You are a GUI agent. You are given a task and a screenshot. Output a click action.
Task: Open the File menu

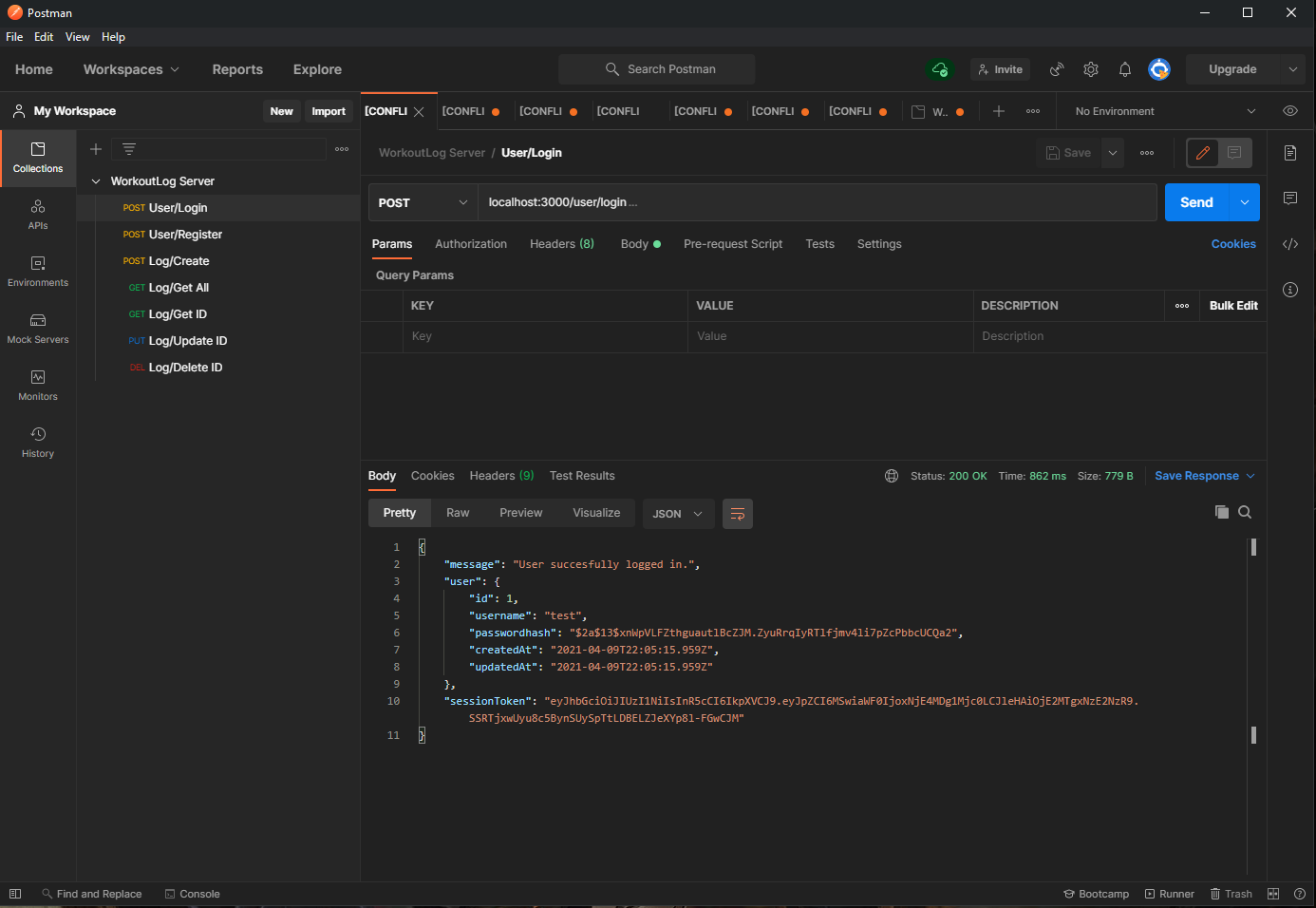(14, 37)
